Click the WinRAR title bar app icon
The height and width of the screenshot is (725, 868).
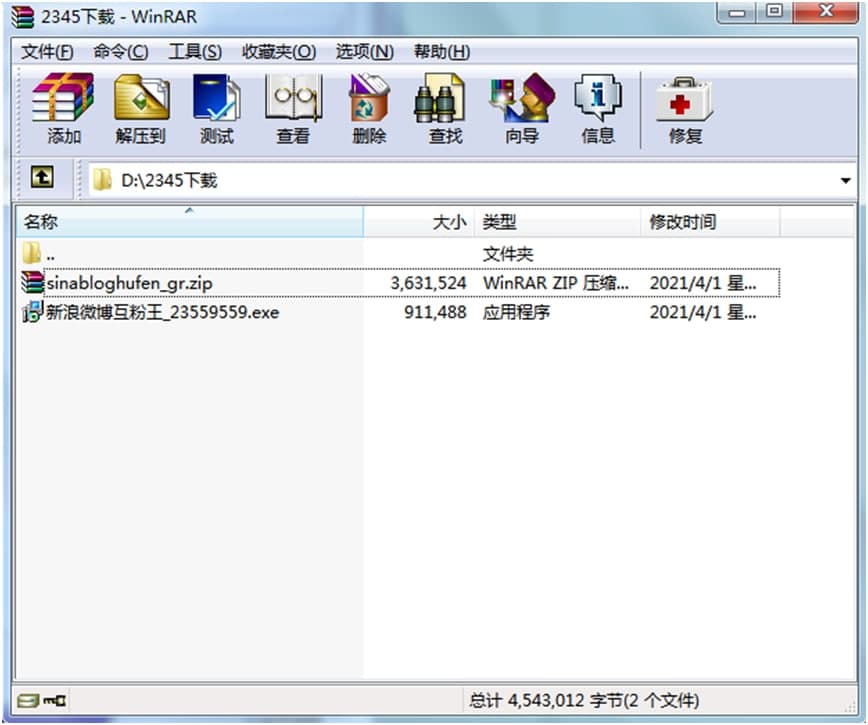23,17
